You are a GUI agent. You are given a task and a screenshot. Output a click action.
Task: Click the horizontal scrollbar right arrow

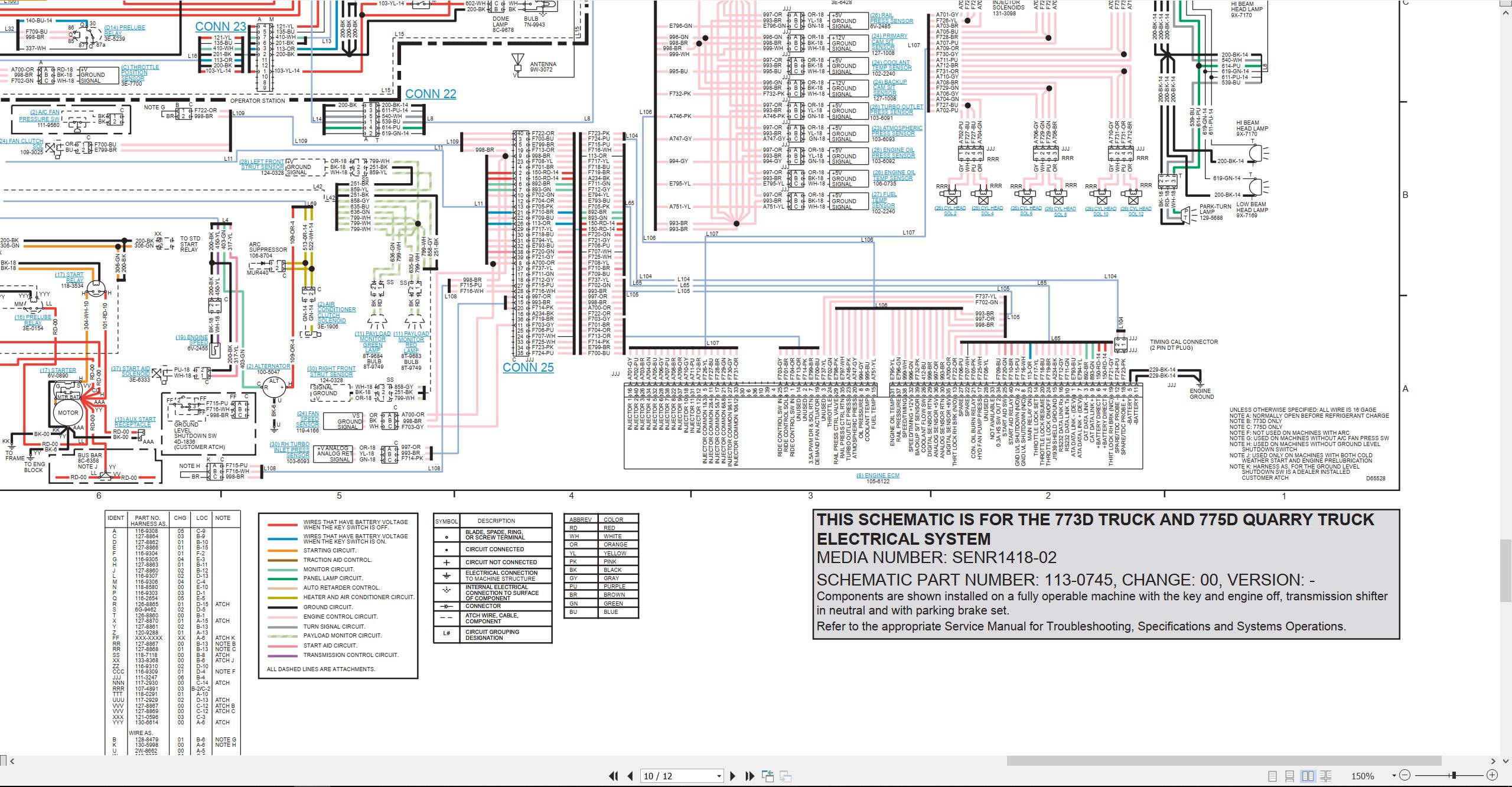1493,761
